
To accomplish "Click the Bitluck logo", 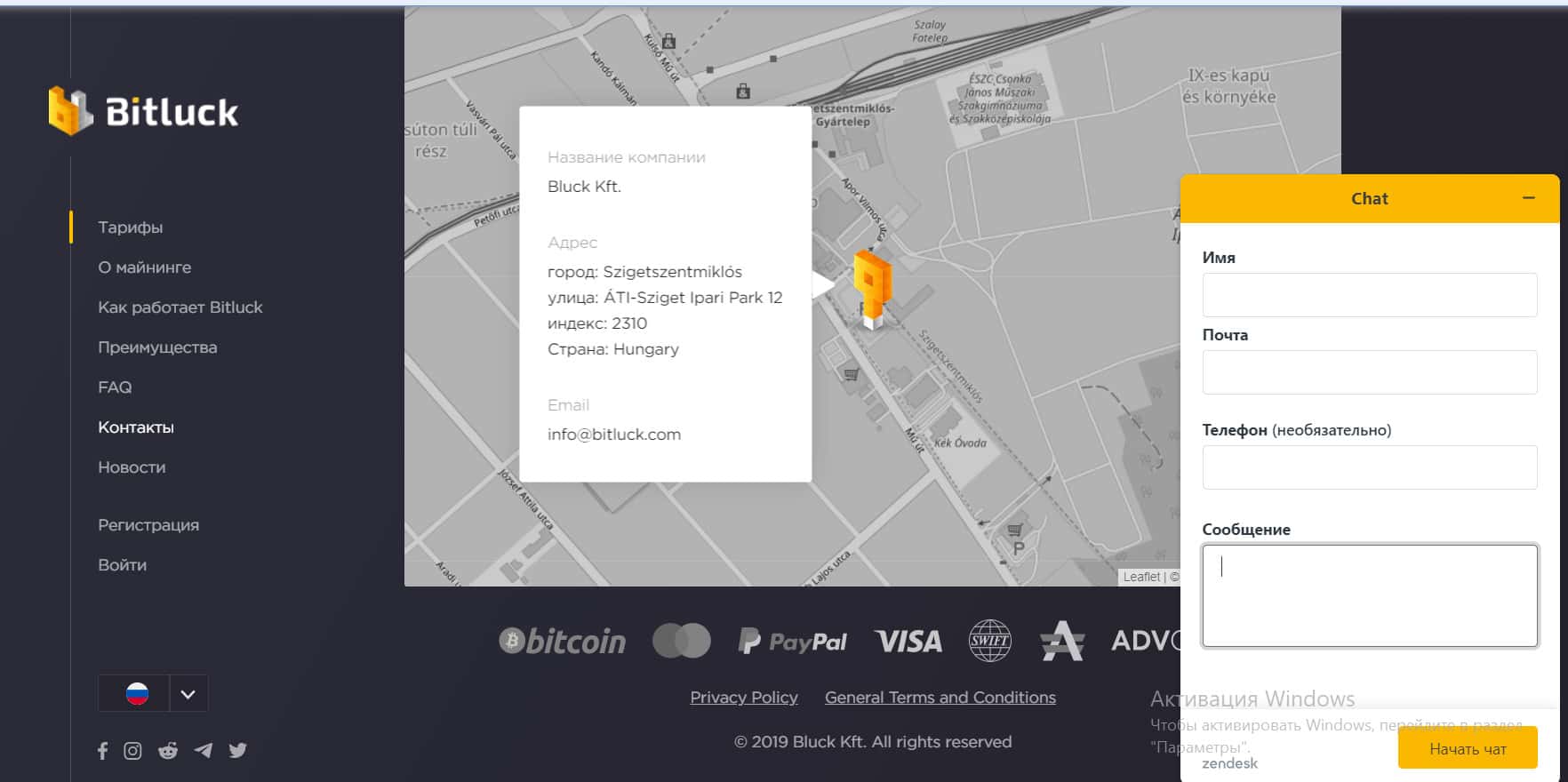I will 143,111.
